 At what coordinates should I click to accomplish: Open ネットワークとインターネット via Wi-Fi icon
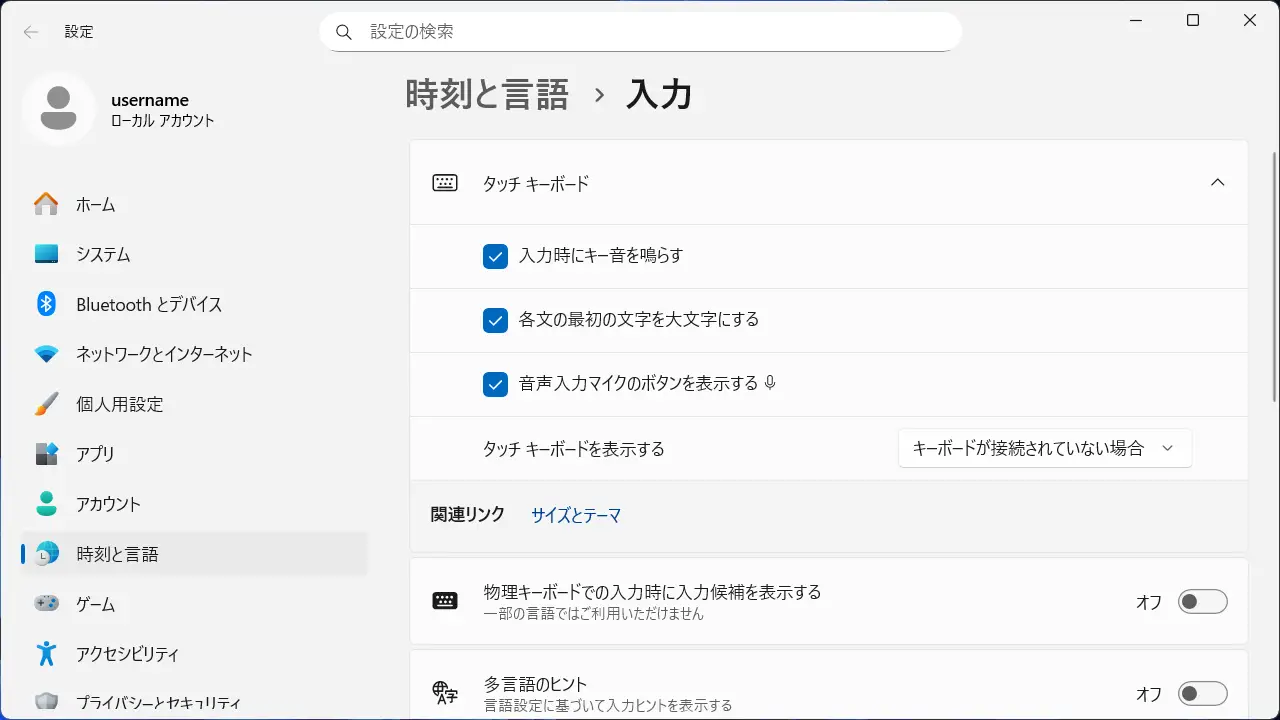[46, 354]
